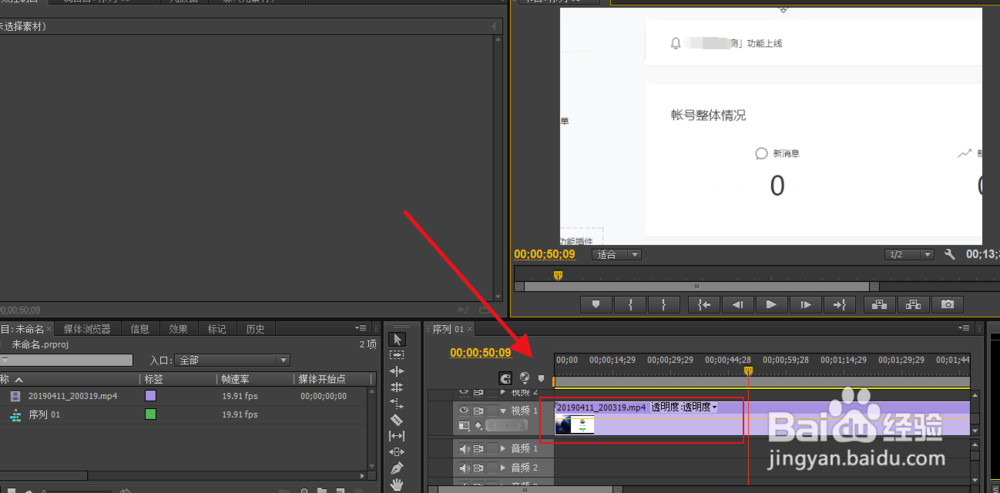Step back one frame
Viewport: 1000px width, 493px height.
(x=738, y=305)
